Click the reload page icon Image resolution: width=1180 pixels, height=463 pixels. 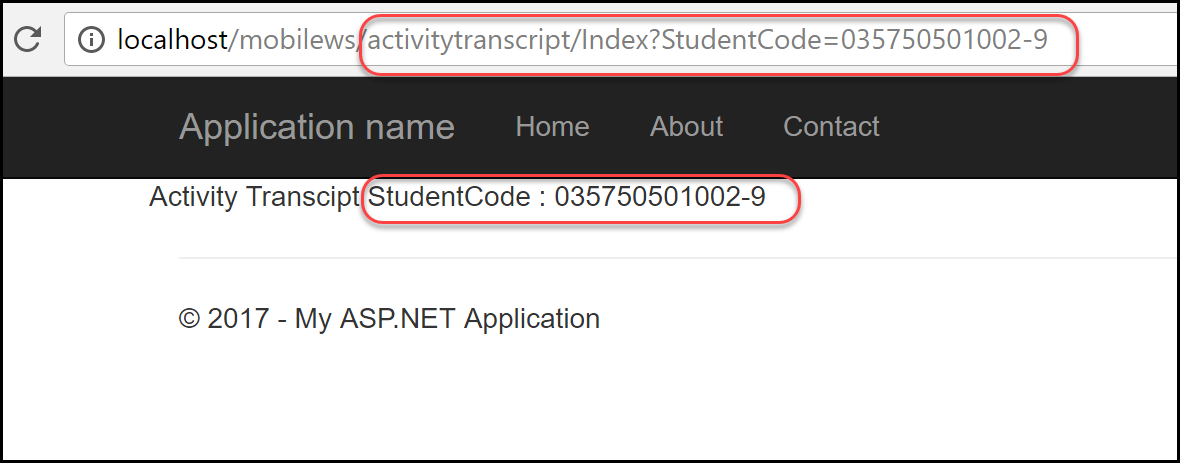27,39
